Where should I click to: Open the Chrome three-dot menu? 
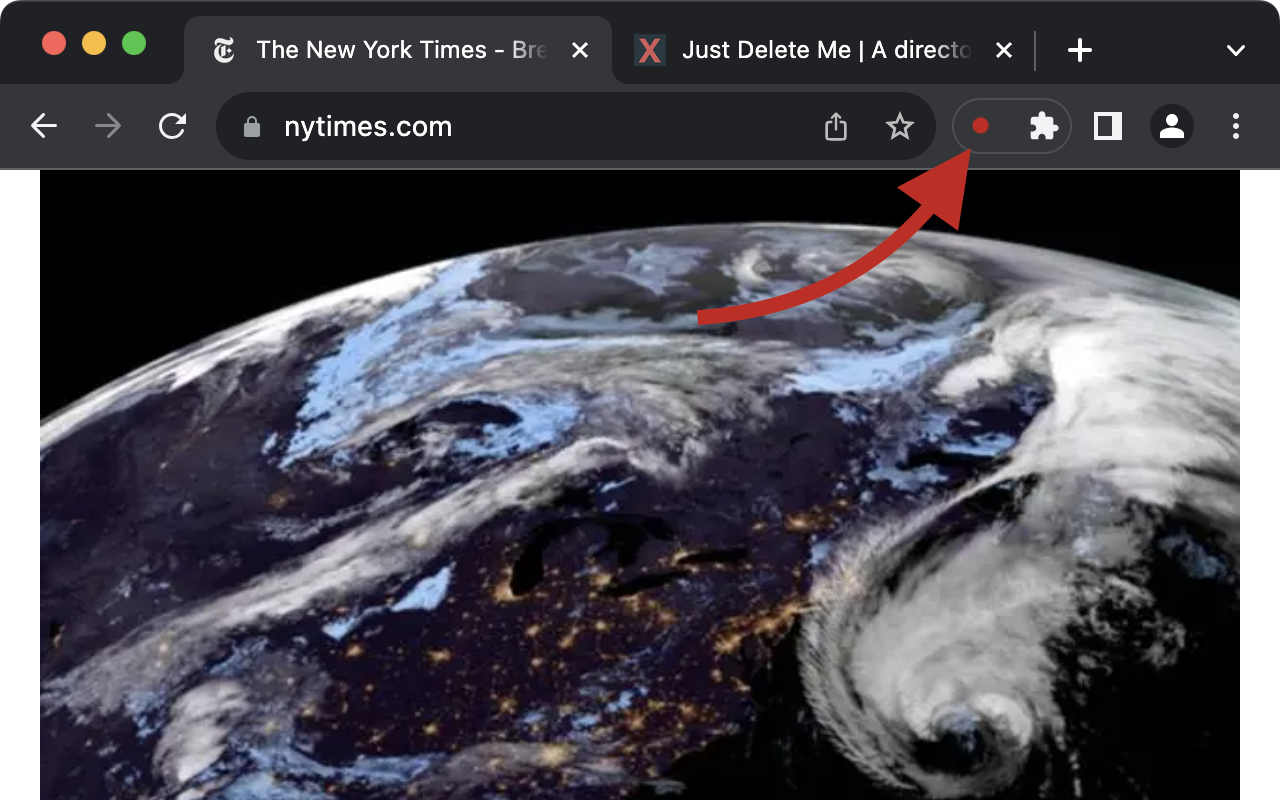[x=1236, y=126]
